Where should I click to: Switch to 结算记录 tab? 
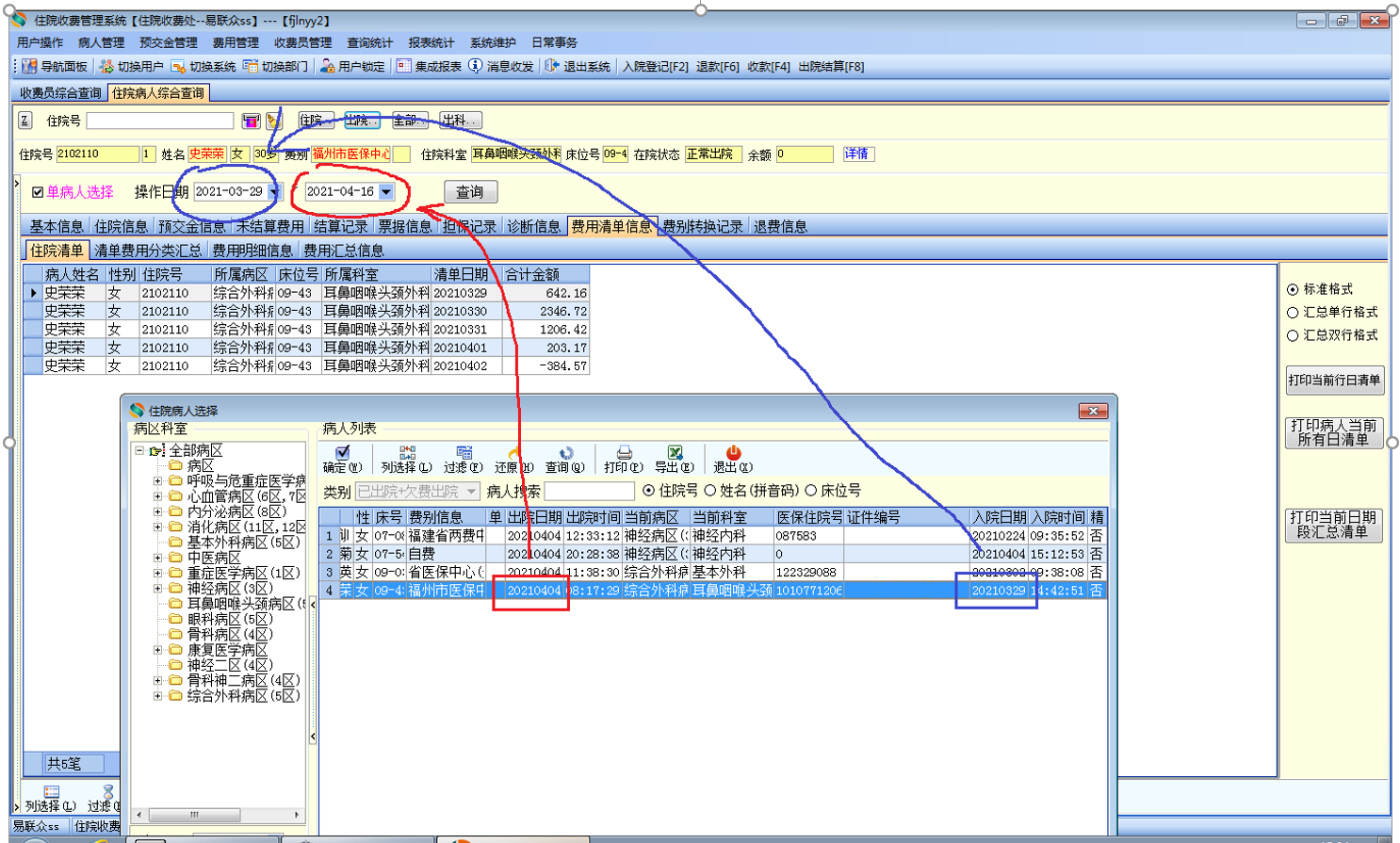click(340, 226)
